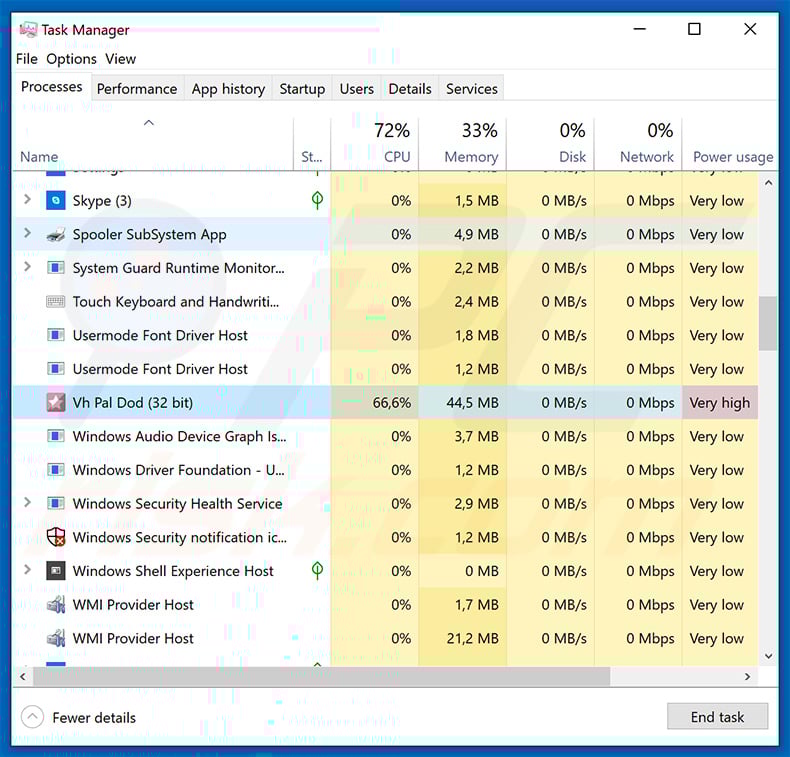Click the horizontal scrollbar left arrow
The height and width of the screenshot is (757, 790).
tap(23, 676)
